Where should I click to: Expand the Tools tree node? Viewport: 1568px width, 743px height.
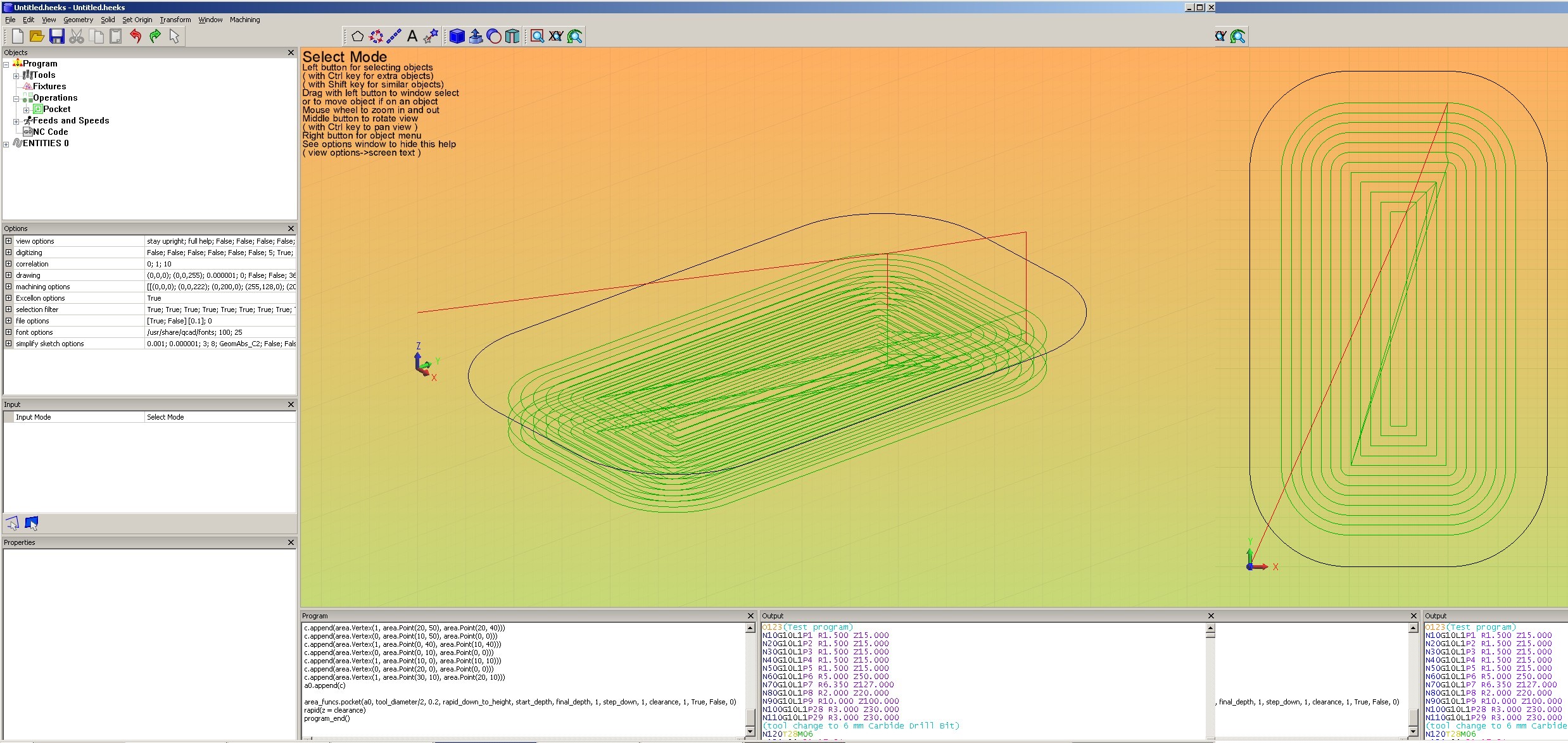(x=16, y=75)
